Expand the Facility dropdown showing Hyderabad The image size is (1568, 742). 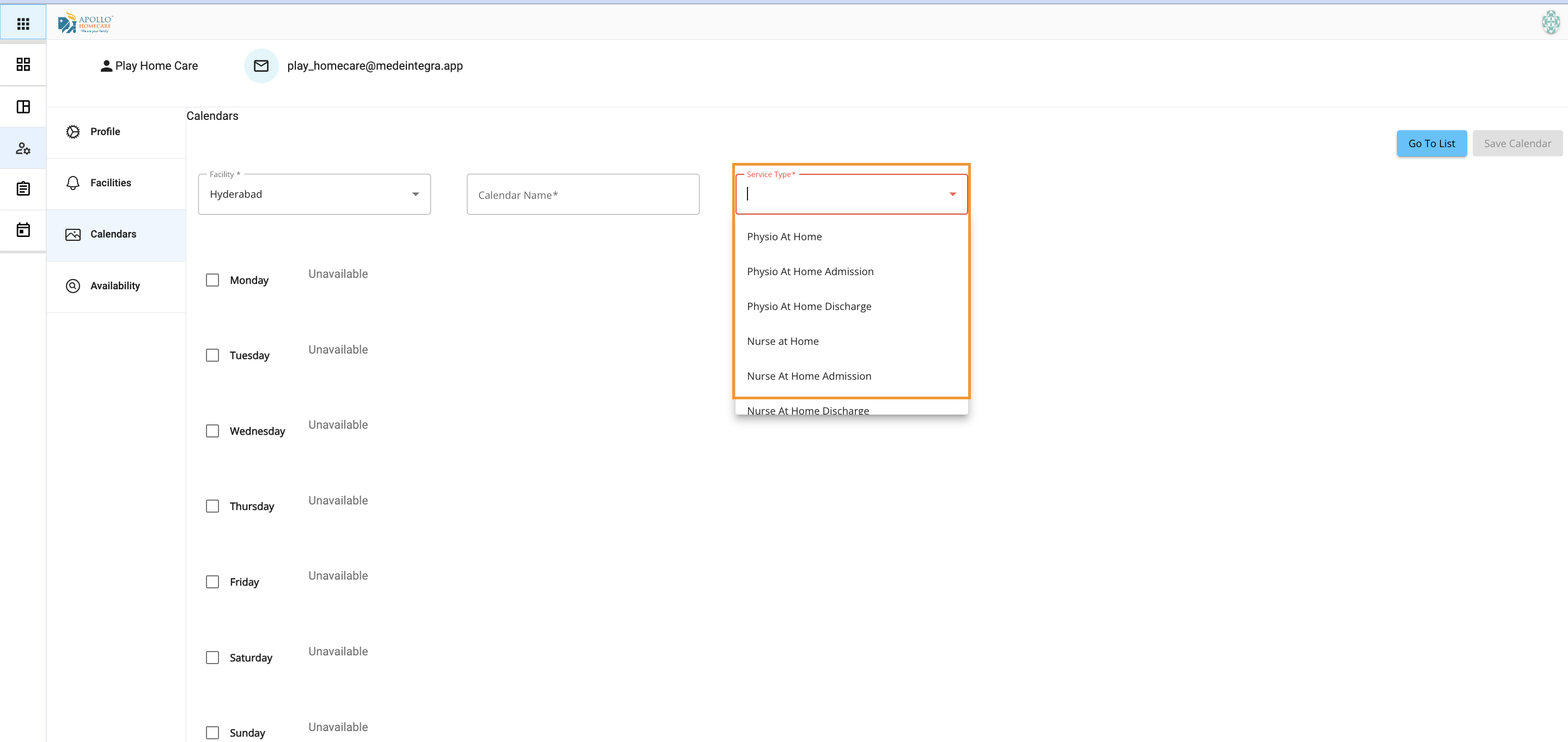[314, 194]
